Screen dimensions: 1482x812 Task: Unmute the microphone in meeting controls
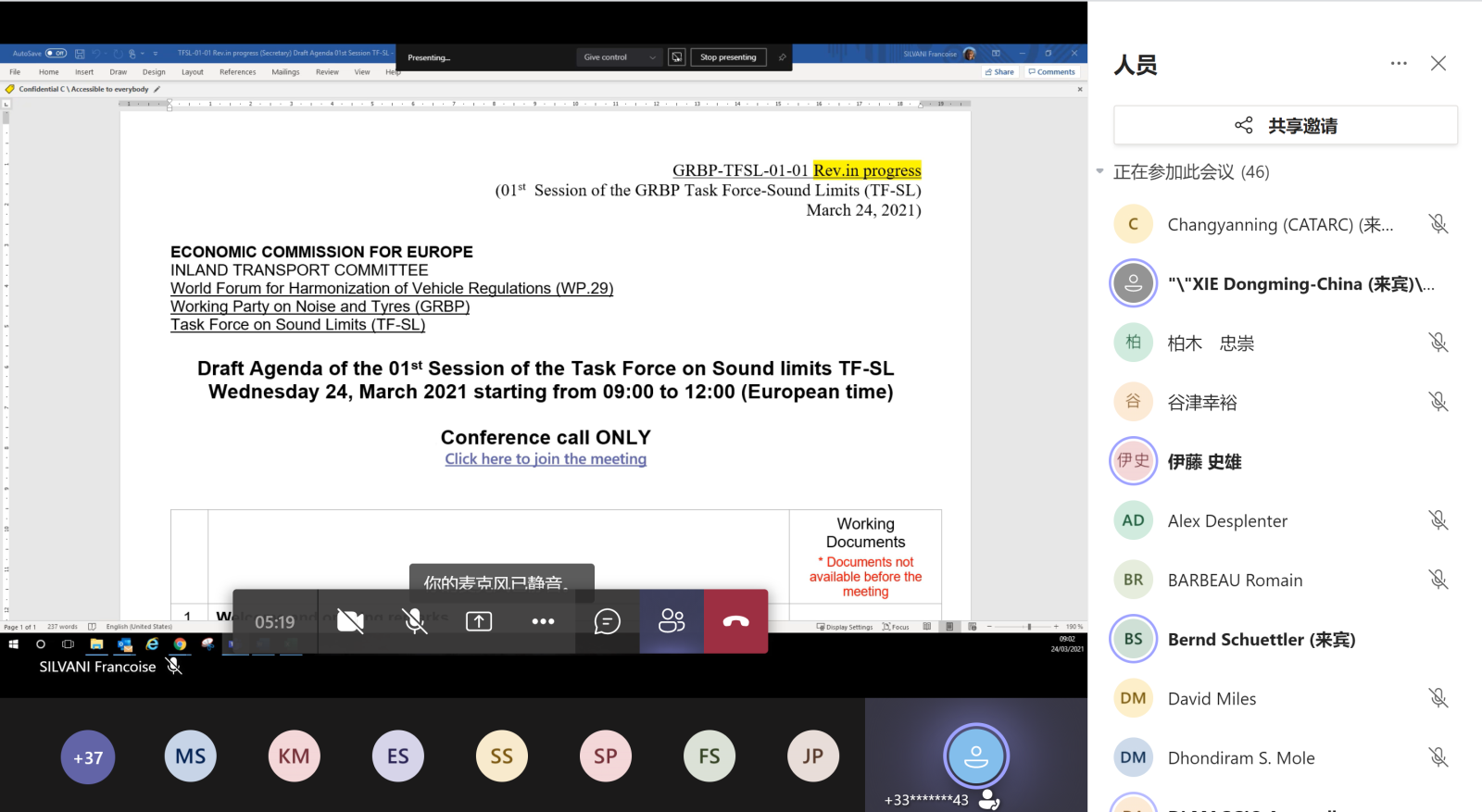(416, 621)
